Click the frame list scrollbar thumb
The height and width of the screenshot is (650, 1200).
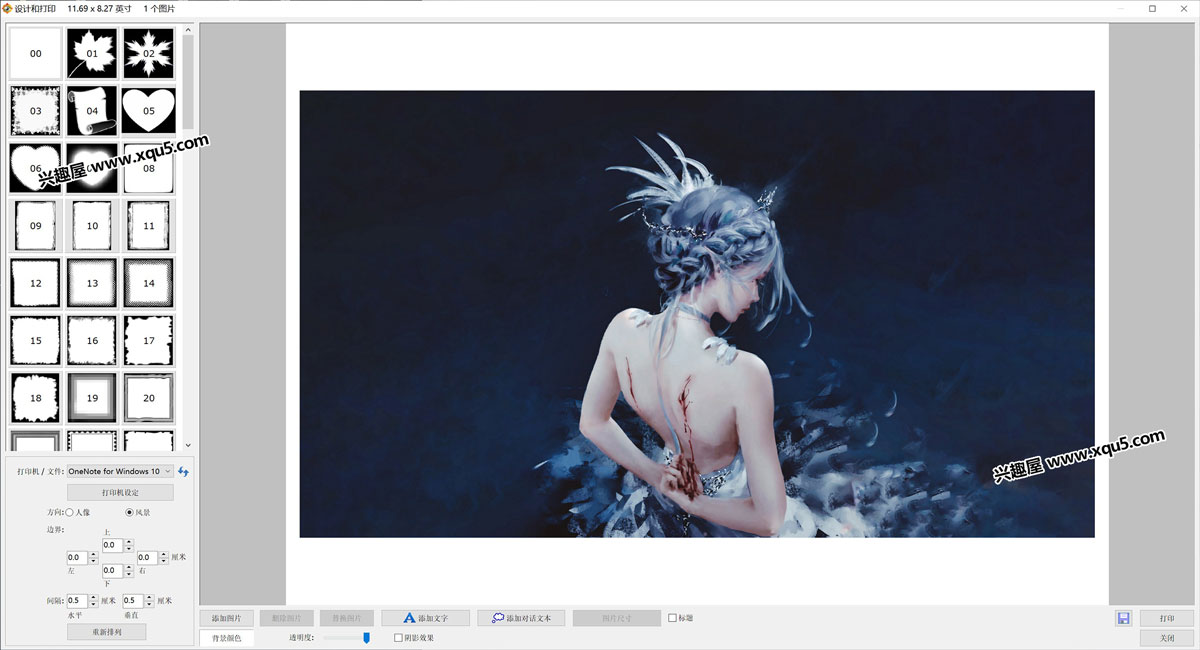coord(188,80)
